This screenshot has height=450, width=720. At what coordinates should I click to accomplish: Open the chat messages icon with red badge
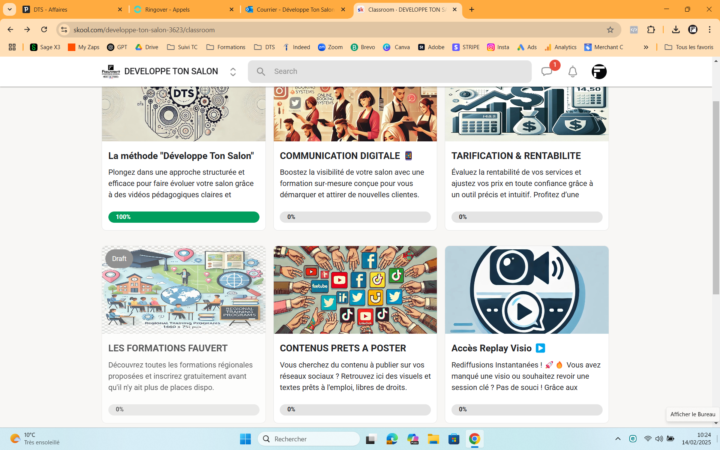pyautogui.click(x=546, y=71)
